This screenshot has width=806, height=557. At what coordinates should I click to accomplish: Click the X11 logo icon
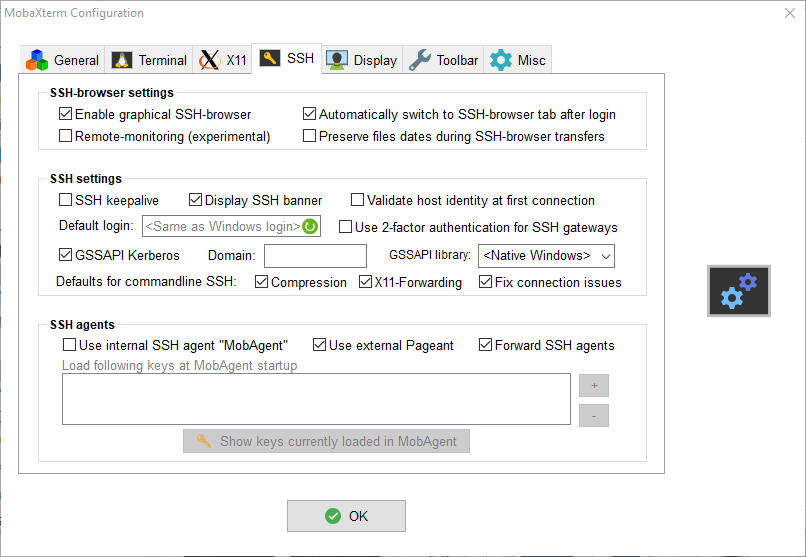click(210, 60)
